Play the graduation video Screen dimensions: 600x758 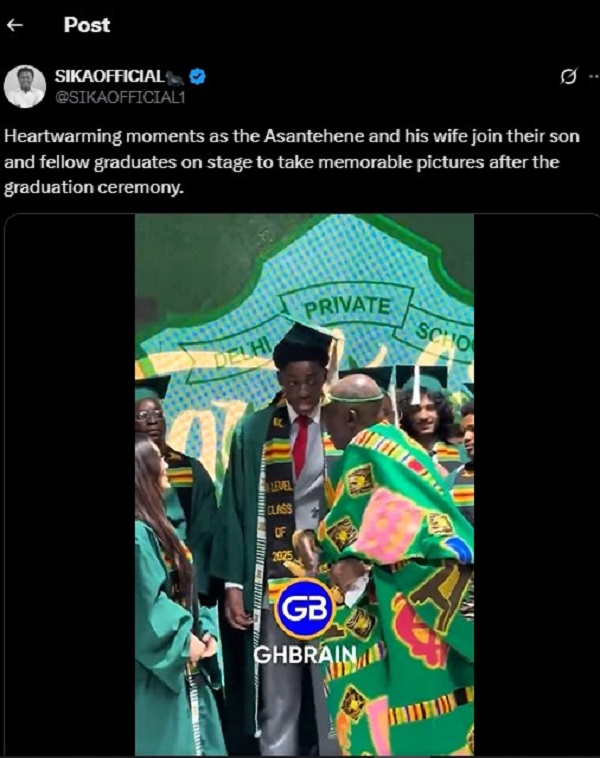click(304, 485)
